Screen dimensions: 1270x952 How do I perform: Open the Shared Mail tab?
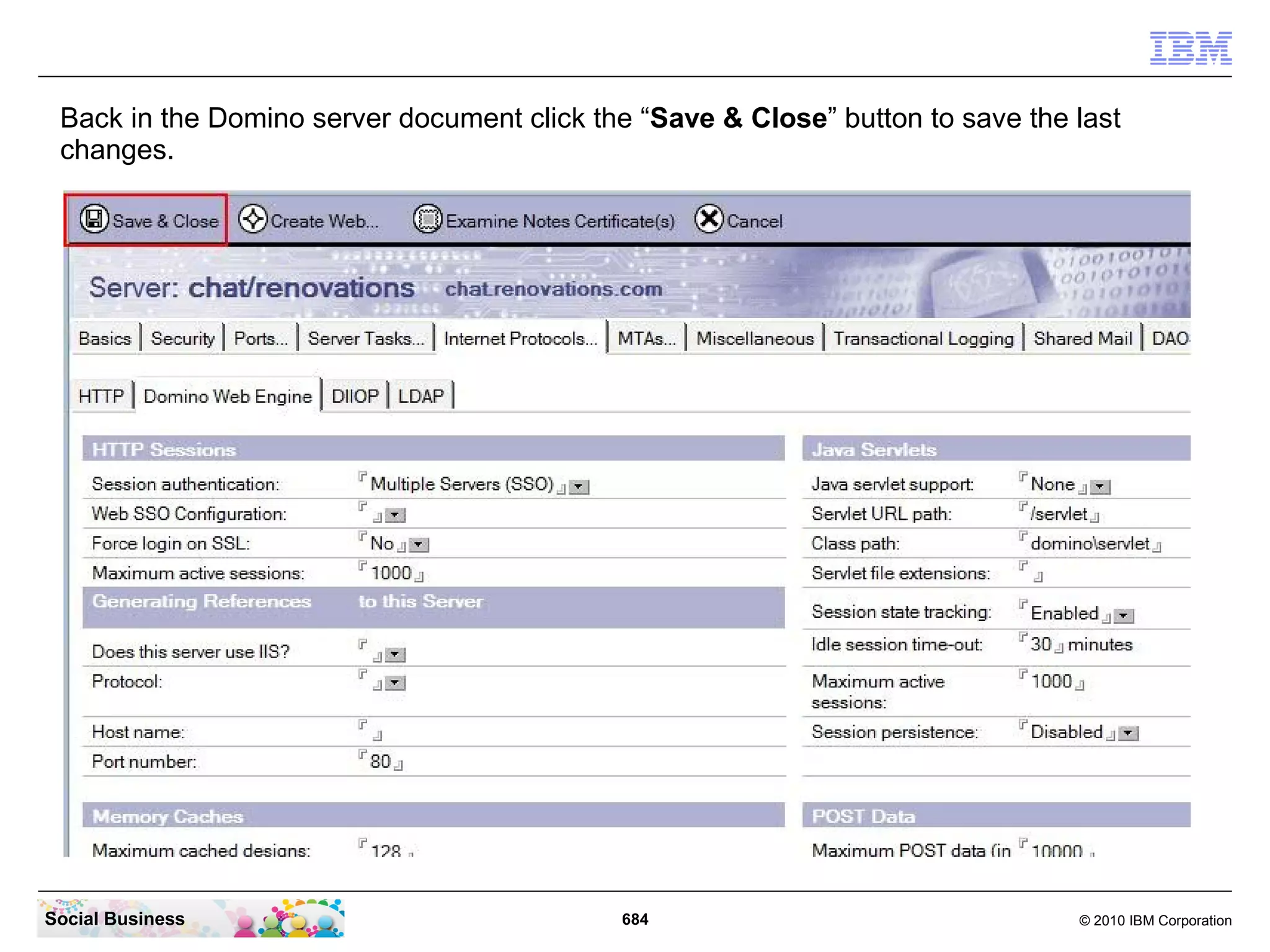point(1083,338)
